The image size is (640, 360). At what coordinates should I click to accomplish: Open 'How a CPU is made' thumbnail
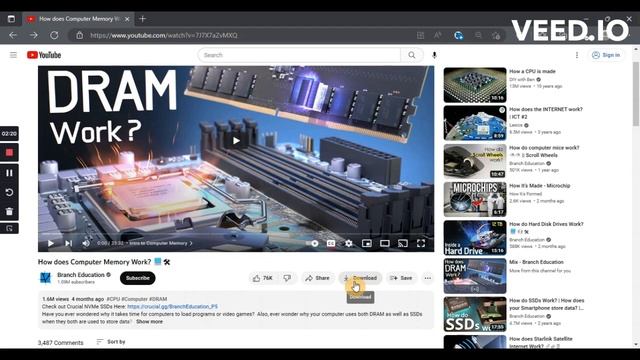(475, 85)
